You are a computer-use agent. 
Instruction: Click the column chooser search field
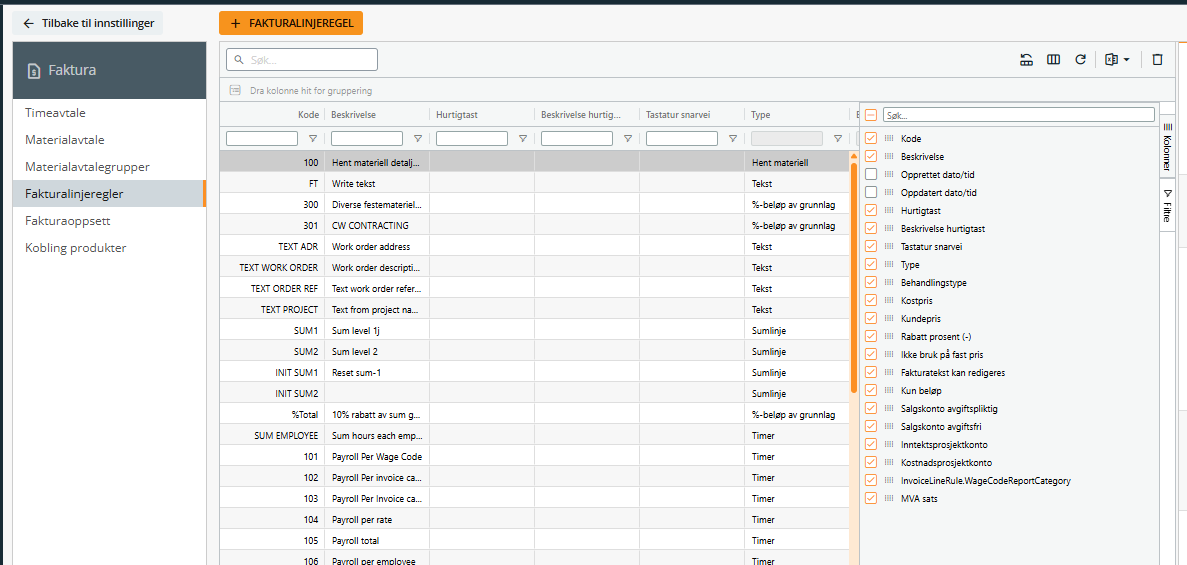pyautogui.click(x=1018, y=115)
